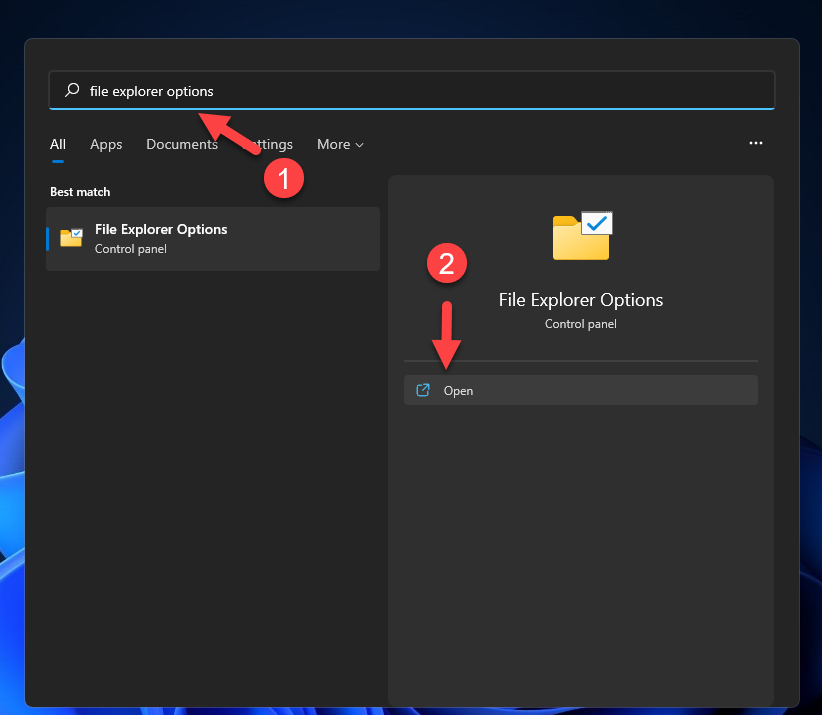Switch to the Apps tab
Viewport: 822px width, 715px height.
pos(106,144)
